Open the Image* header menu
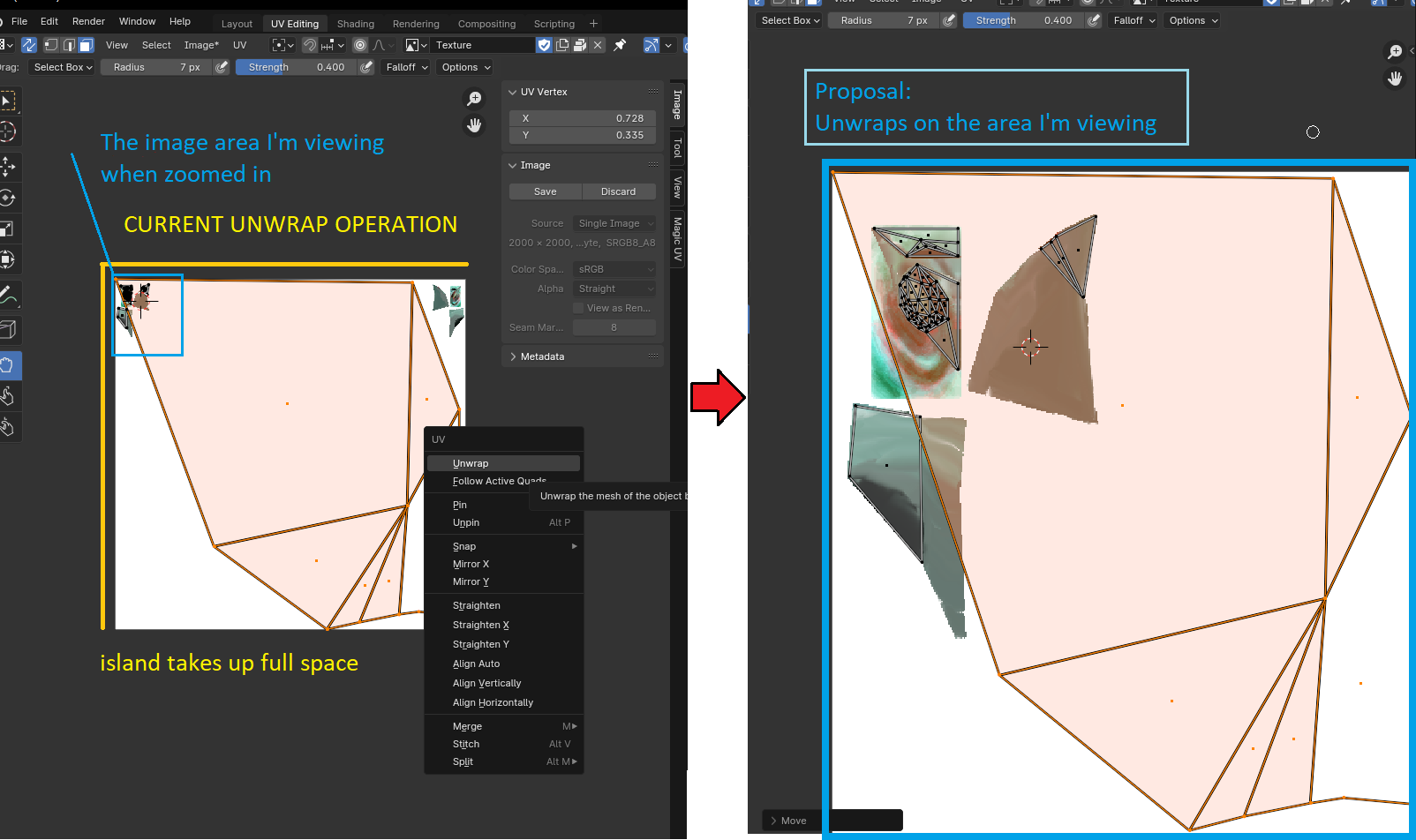 pyautogui.click(x=201, y=45)
